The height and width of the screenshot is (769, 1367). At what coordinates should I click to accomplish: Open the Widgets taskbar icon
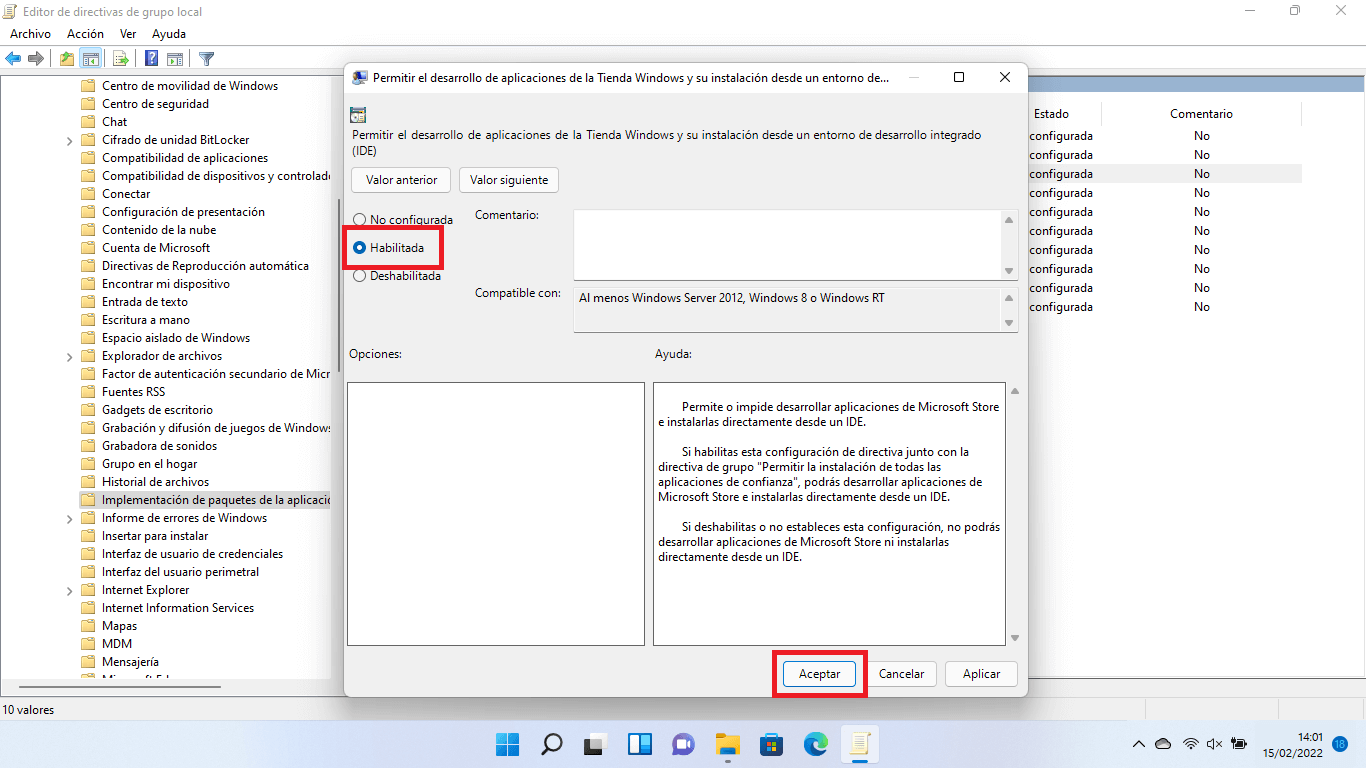(x=640, y=744)
